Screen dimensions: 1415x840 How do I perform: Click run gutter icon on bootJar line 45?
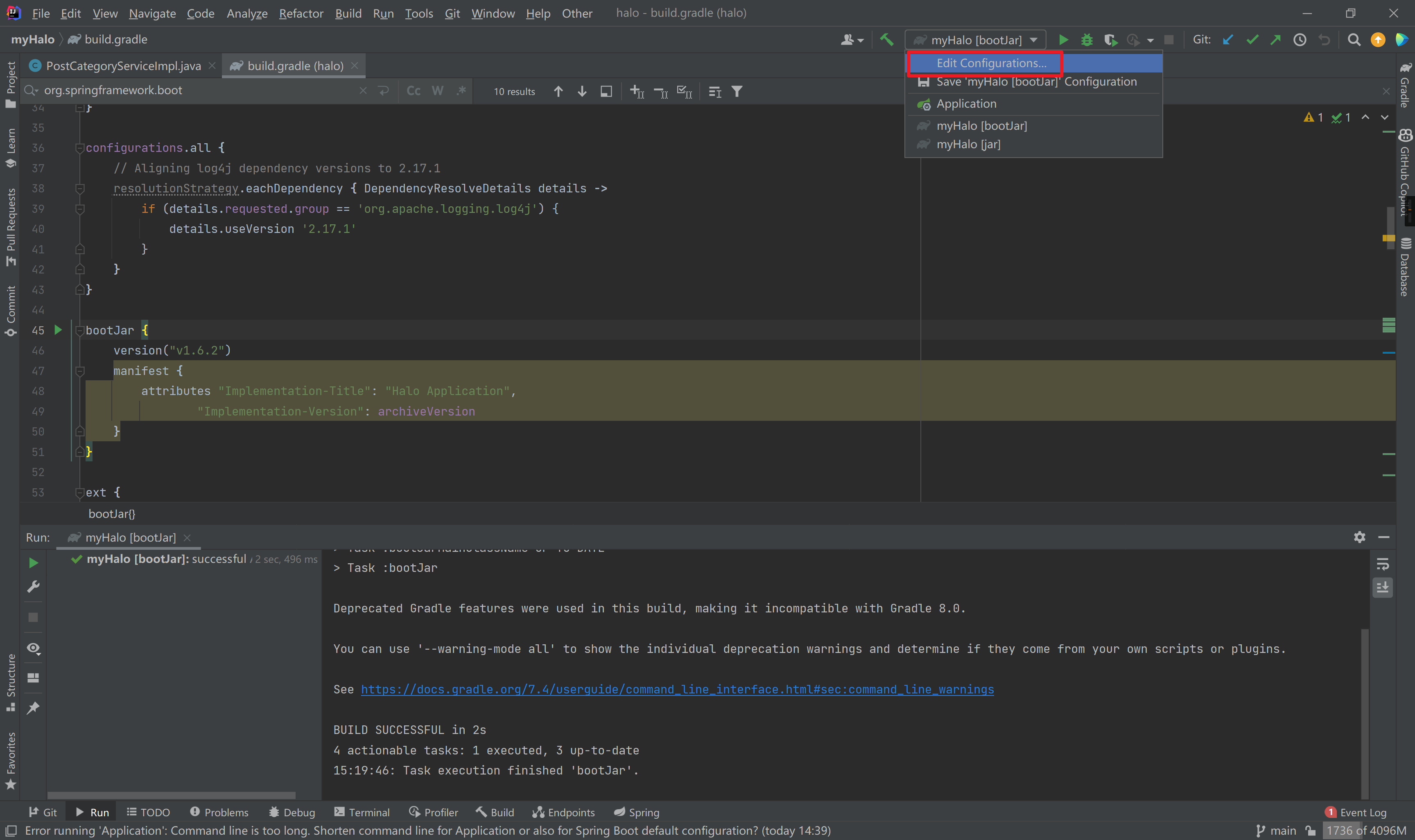point(58,330)
